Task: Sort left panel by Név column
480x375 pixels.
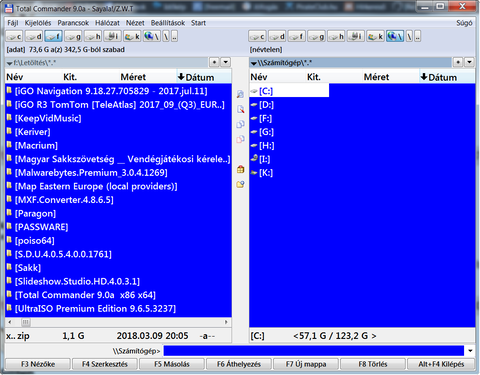Action: point(34,77)
